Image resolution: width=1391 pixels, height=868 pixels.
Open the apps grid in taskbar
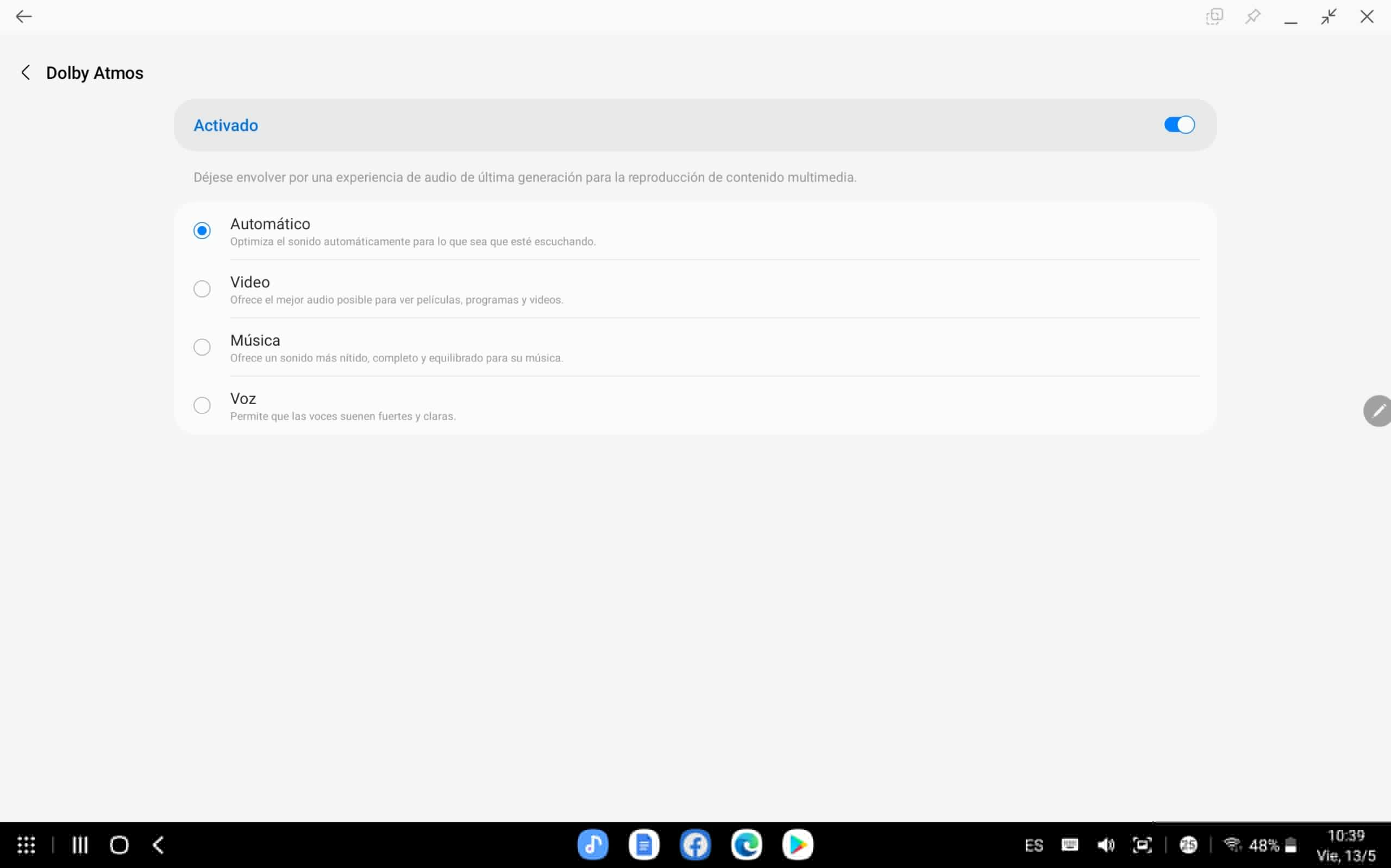pos(27,845)
